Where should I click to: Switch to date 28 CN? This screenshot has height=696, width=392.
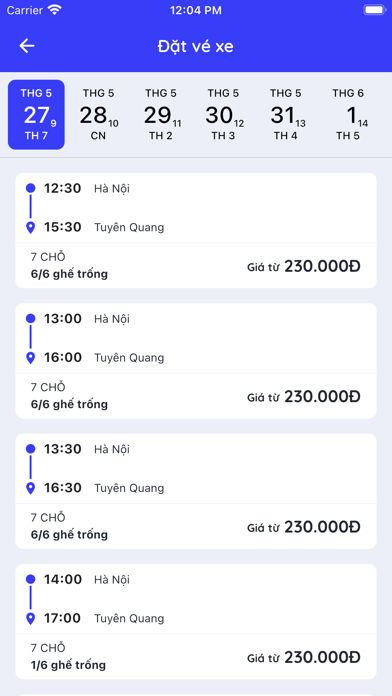99,115
